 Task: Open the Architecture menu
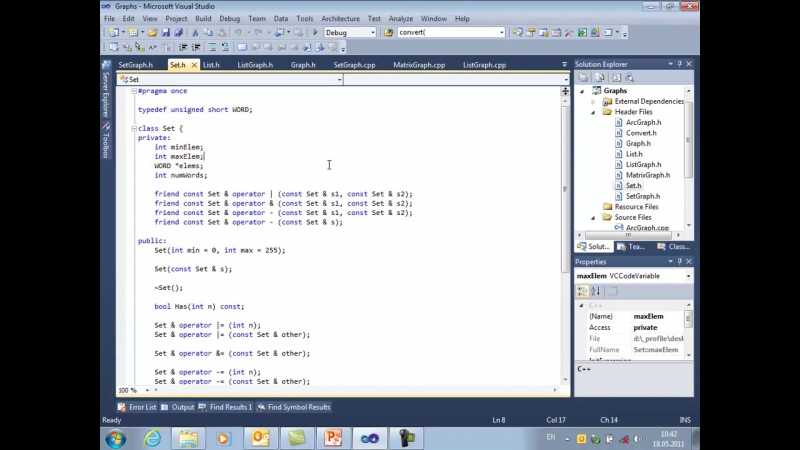click(x=340, y=18)
